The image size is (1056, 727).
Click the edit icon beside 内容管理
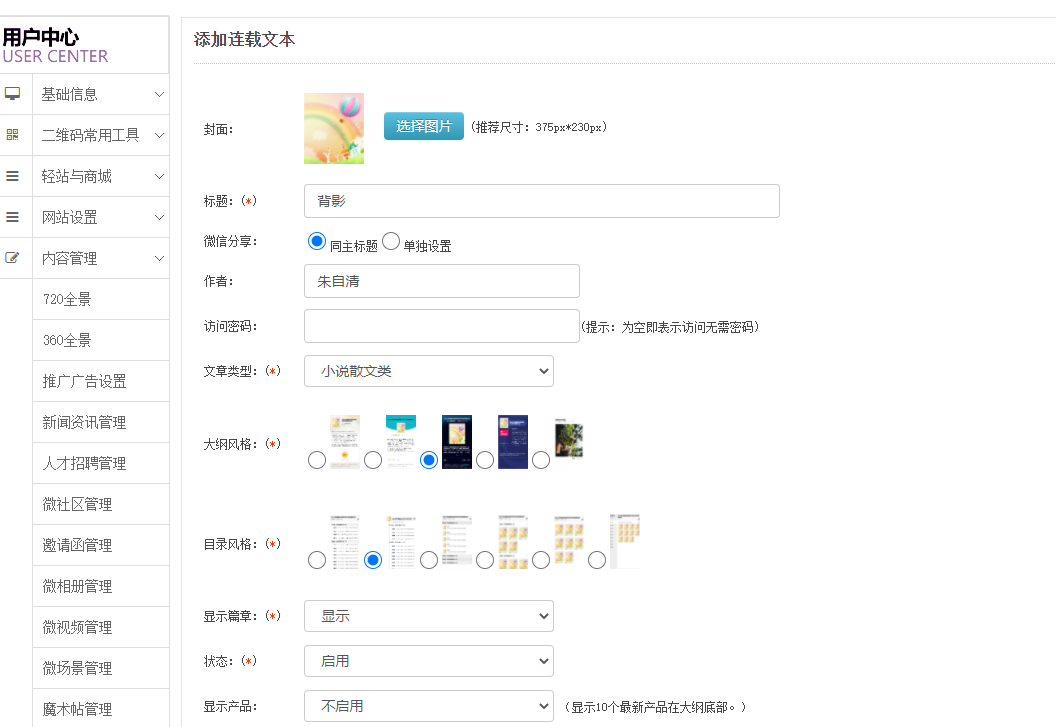(x=13, y=258)
